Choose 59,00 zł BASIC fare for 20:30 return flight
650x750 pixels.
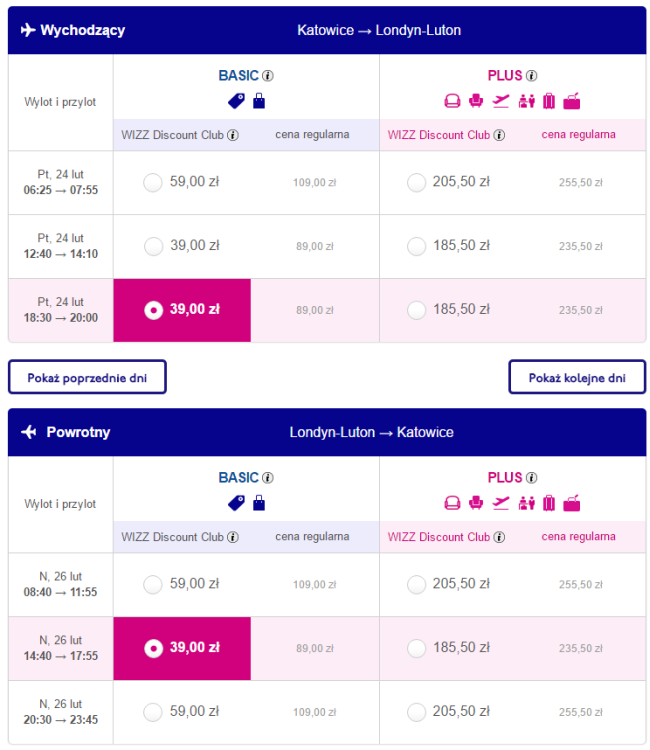153,712
